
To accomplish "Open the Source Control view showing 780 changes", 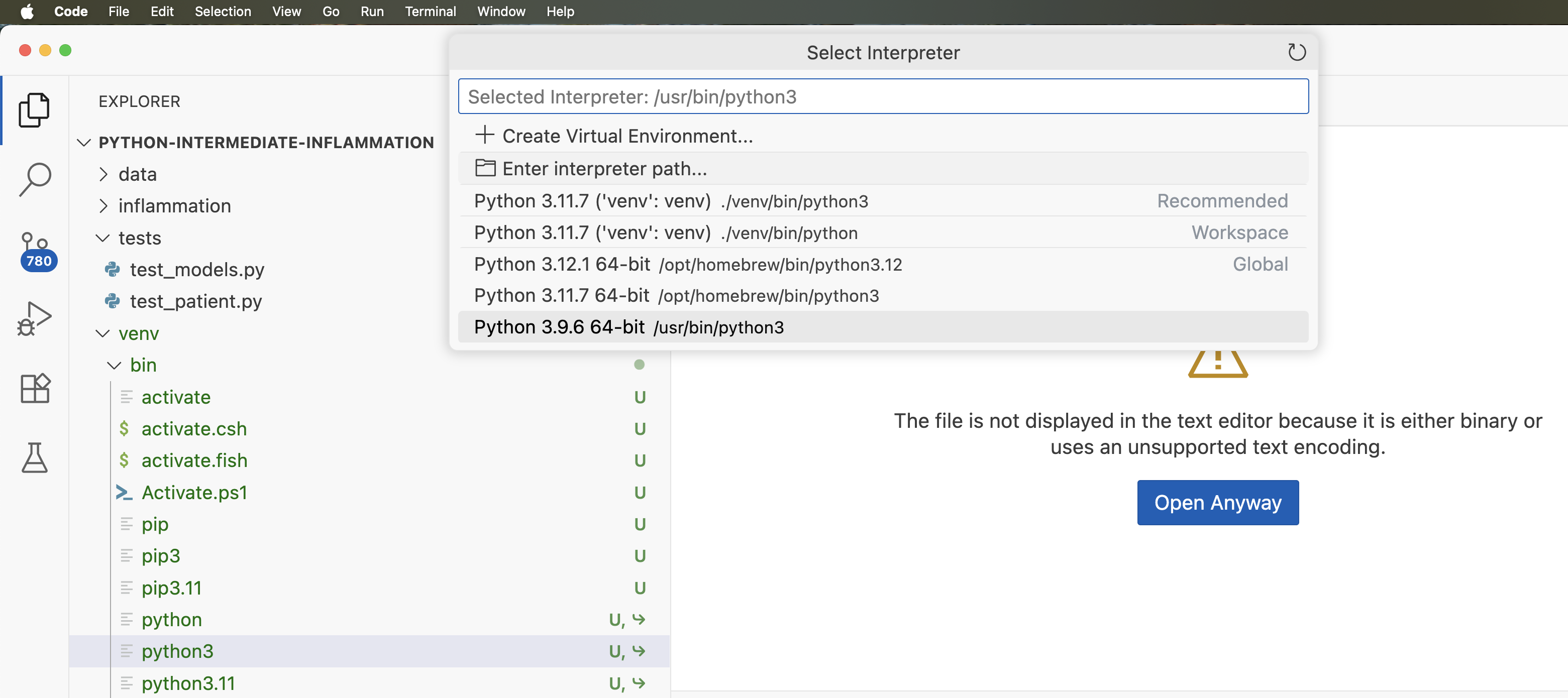I will [x=35, y=247].
